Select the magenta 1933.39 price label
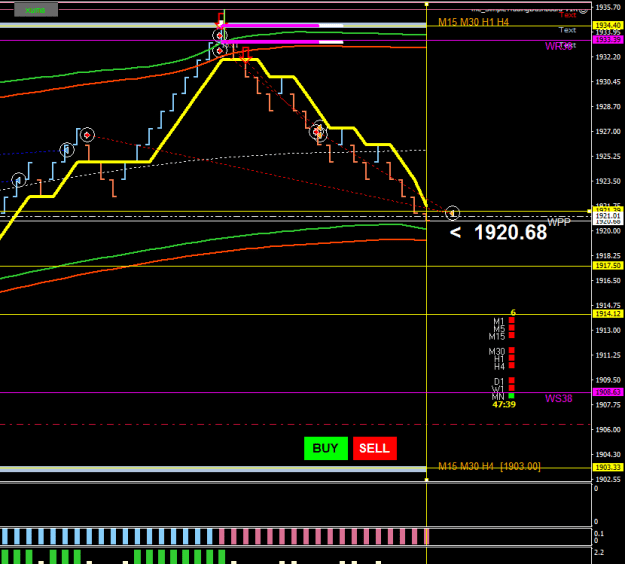 point(608,39)
